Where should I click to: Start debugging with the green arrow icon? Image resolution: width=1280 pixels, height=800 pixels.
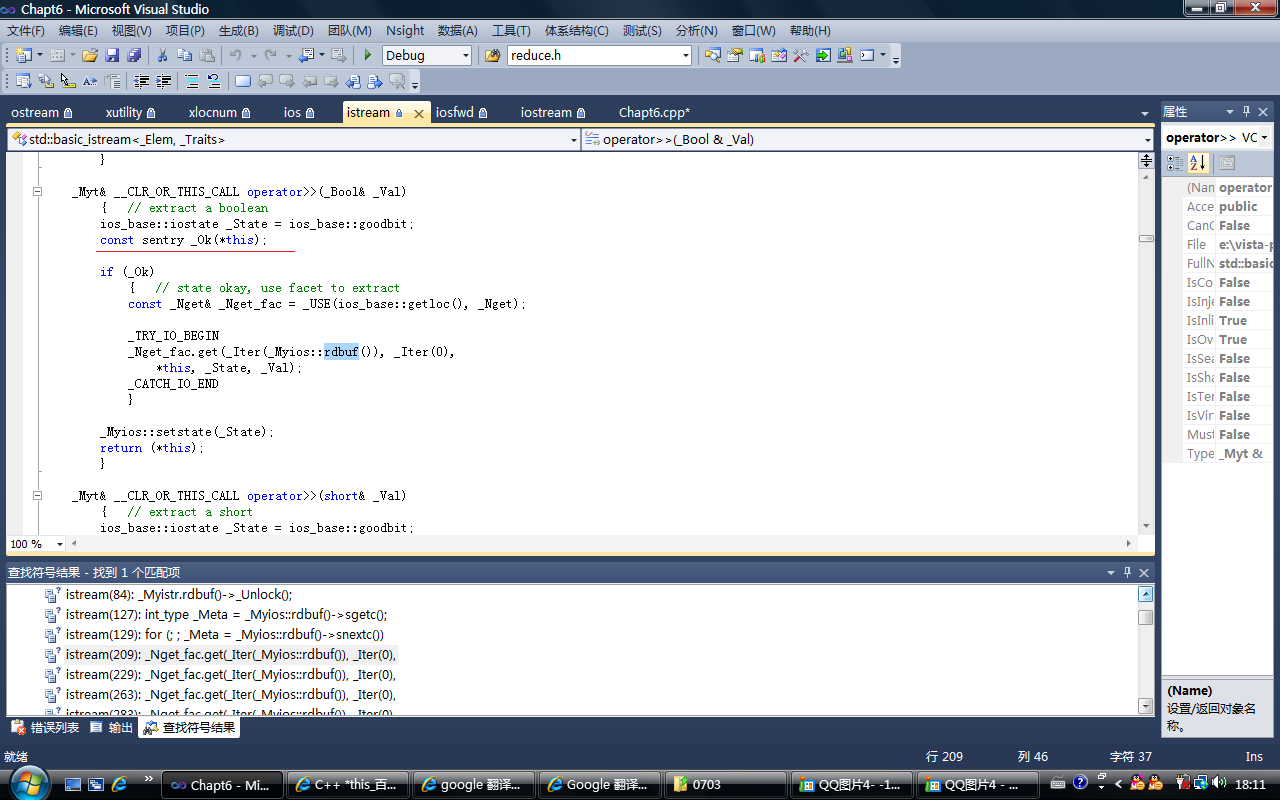(x=369, y=55)
